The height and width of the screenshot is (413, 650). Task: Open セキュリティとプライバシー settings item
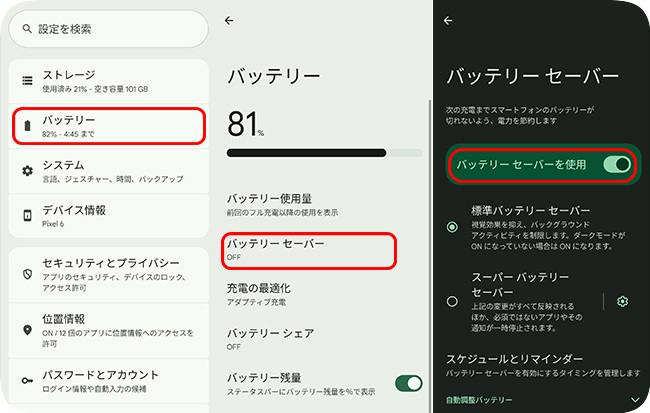point(109,275)
